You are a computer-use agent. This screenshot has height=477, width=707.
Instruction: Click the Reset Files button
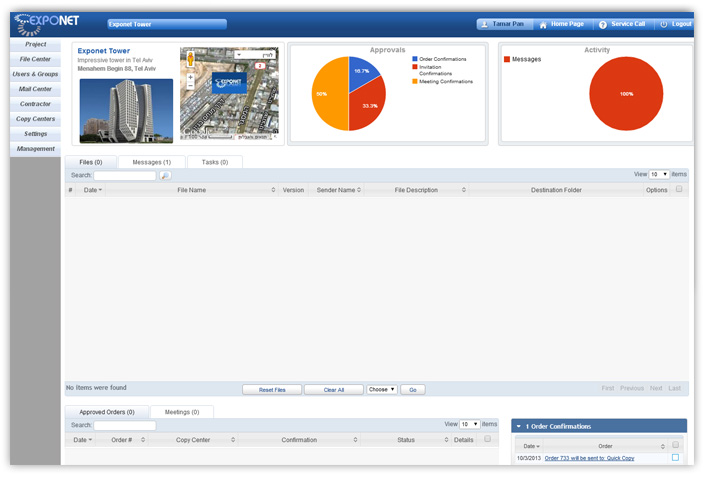pyautogui.click(x=272, y=390)
